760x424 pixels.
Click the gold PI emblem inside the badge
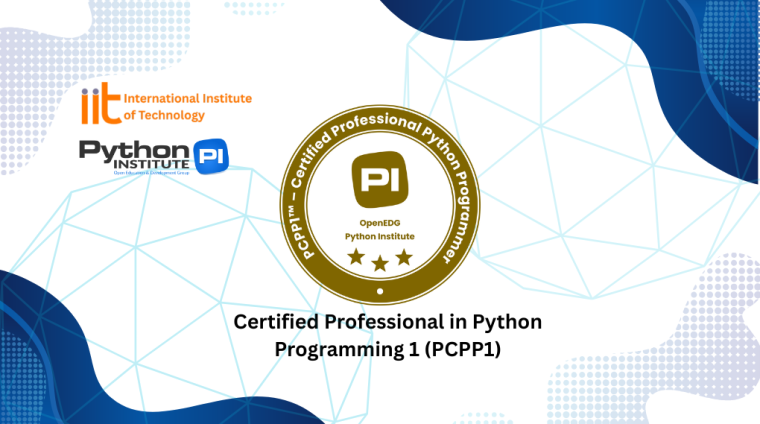pyautogui.click(x=380, y=180)
